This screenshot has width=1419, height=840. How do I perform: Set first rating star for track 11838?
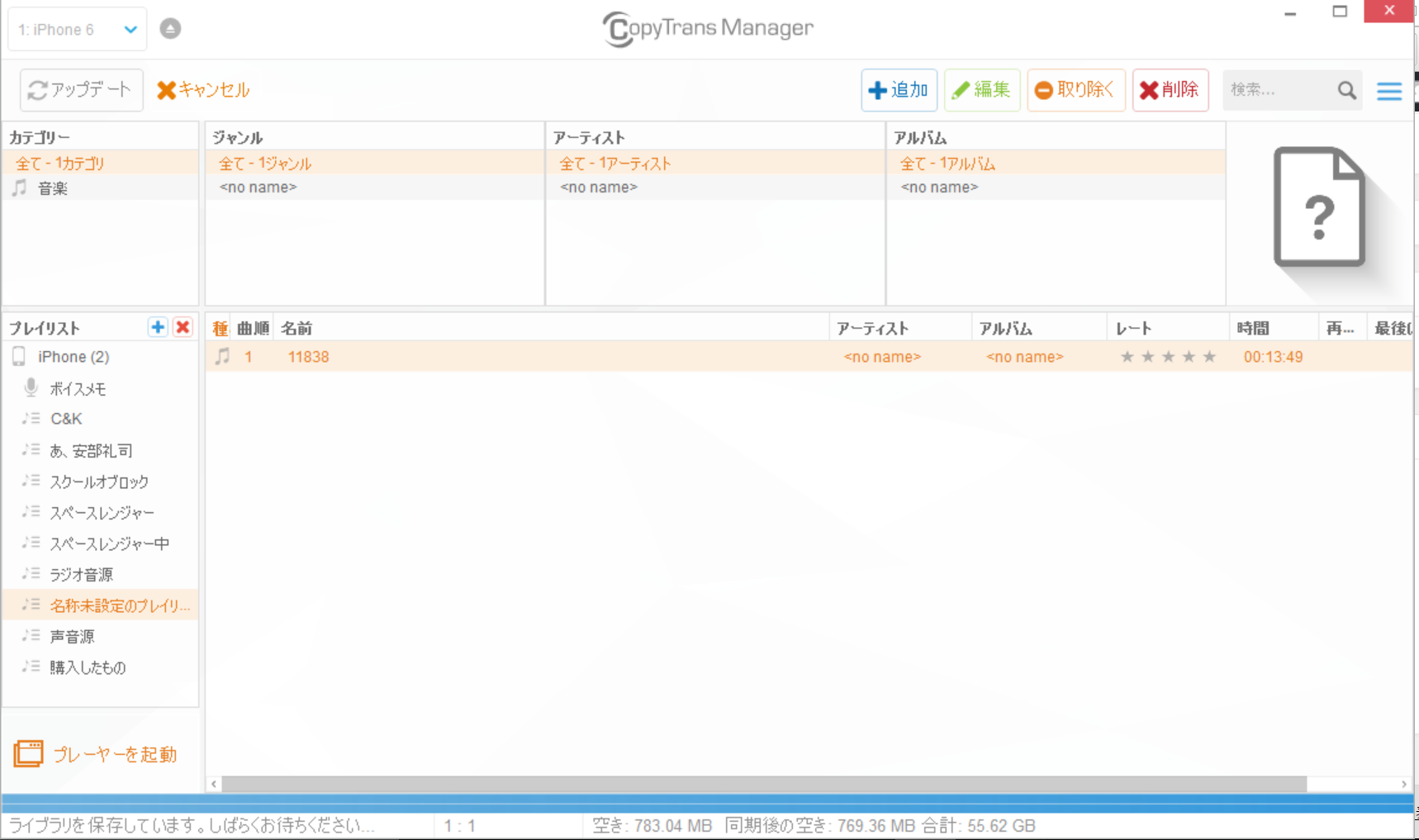click(1127, 357)
